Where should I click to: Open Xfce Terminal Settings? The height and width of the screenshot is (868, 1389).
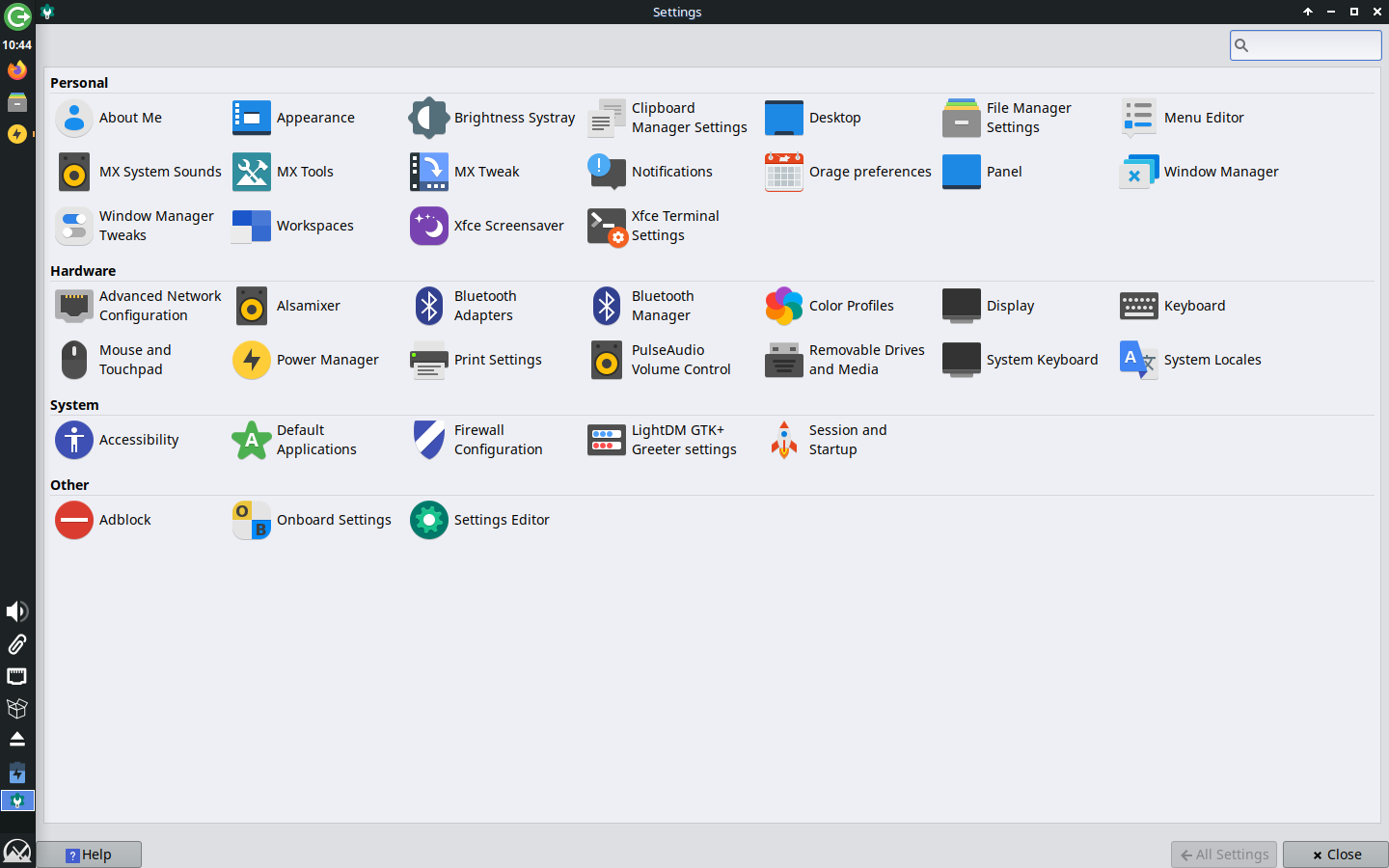(x=654, y=226)
